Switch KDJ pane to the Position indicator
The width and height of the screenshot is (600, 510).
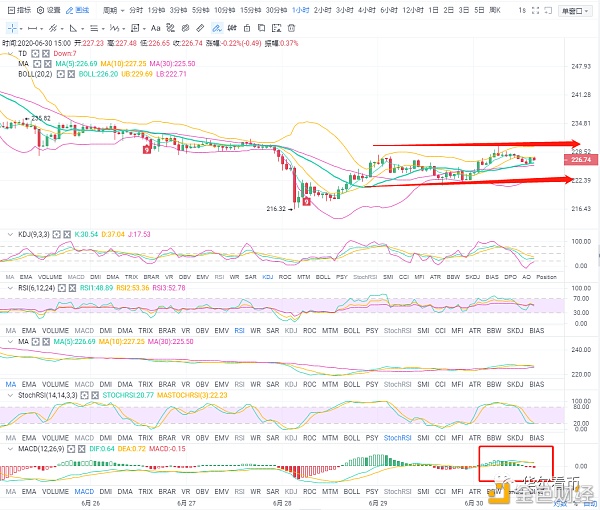coord(546,277)
